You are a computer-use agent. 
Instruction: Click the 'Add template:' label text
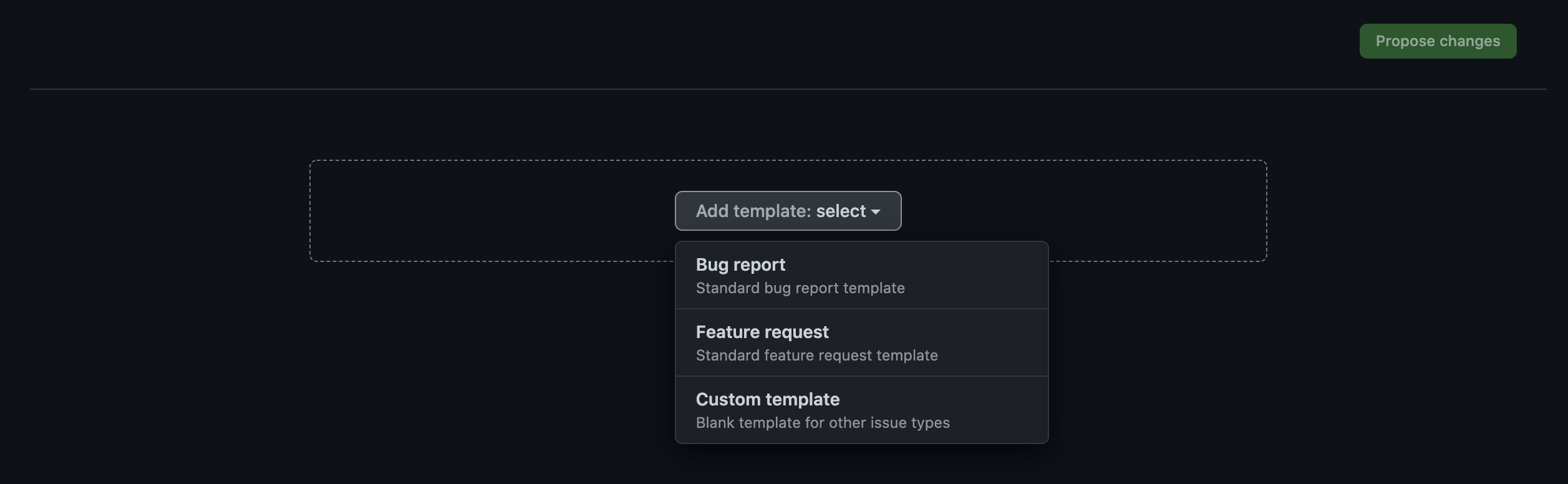753,211
